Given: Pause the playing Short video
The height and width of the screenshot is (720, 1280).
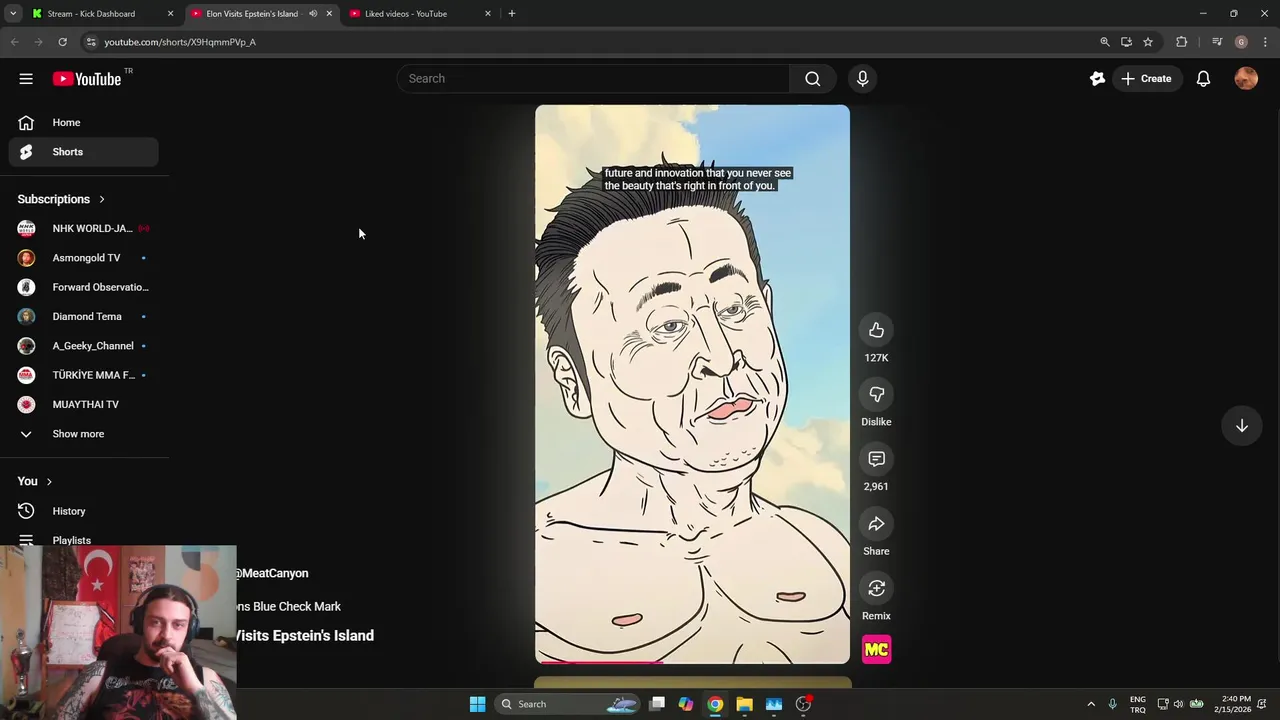Looking at the screenshot, I should 692,384.
